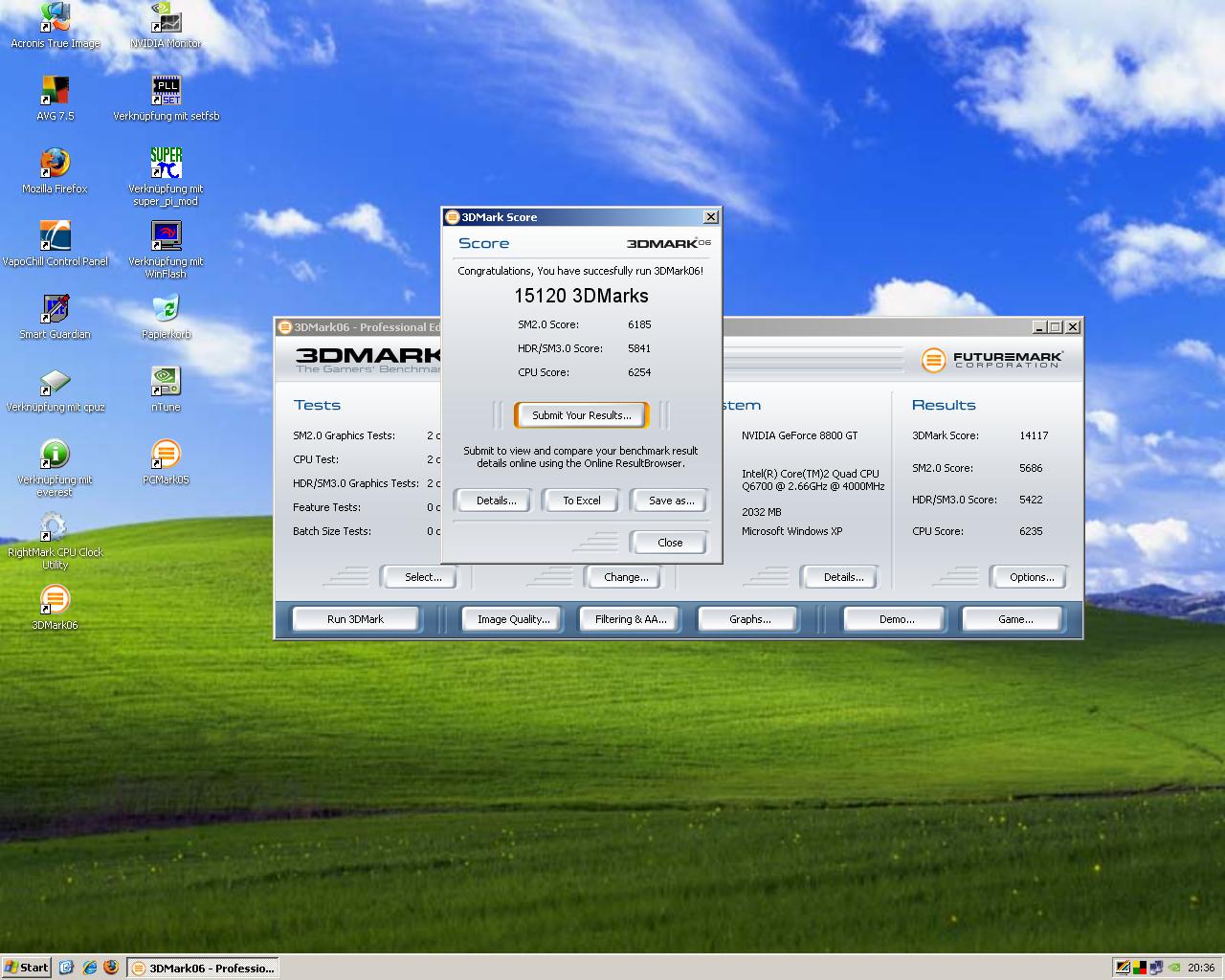Image resolution: width=1225 pixels, height=980 pixels.
Task: Close the 3DMark Score dialog with X
Action: 710,217
